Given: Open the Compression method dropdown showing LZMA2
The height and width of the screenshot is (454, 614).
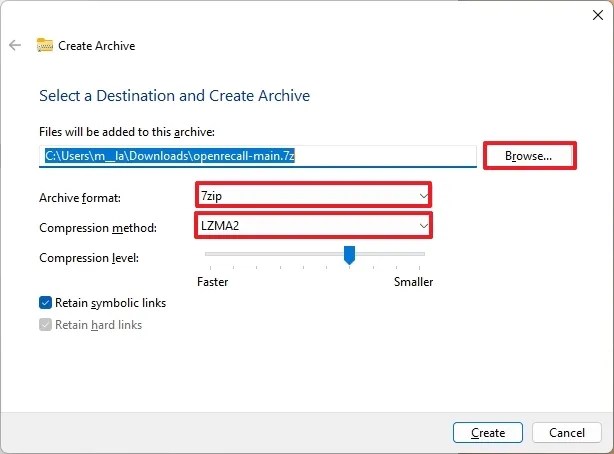Looking at the screenshot, I should [313, 225].
